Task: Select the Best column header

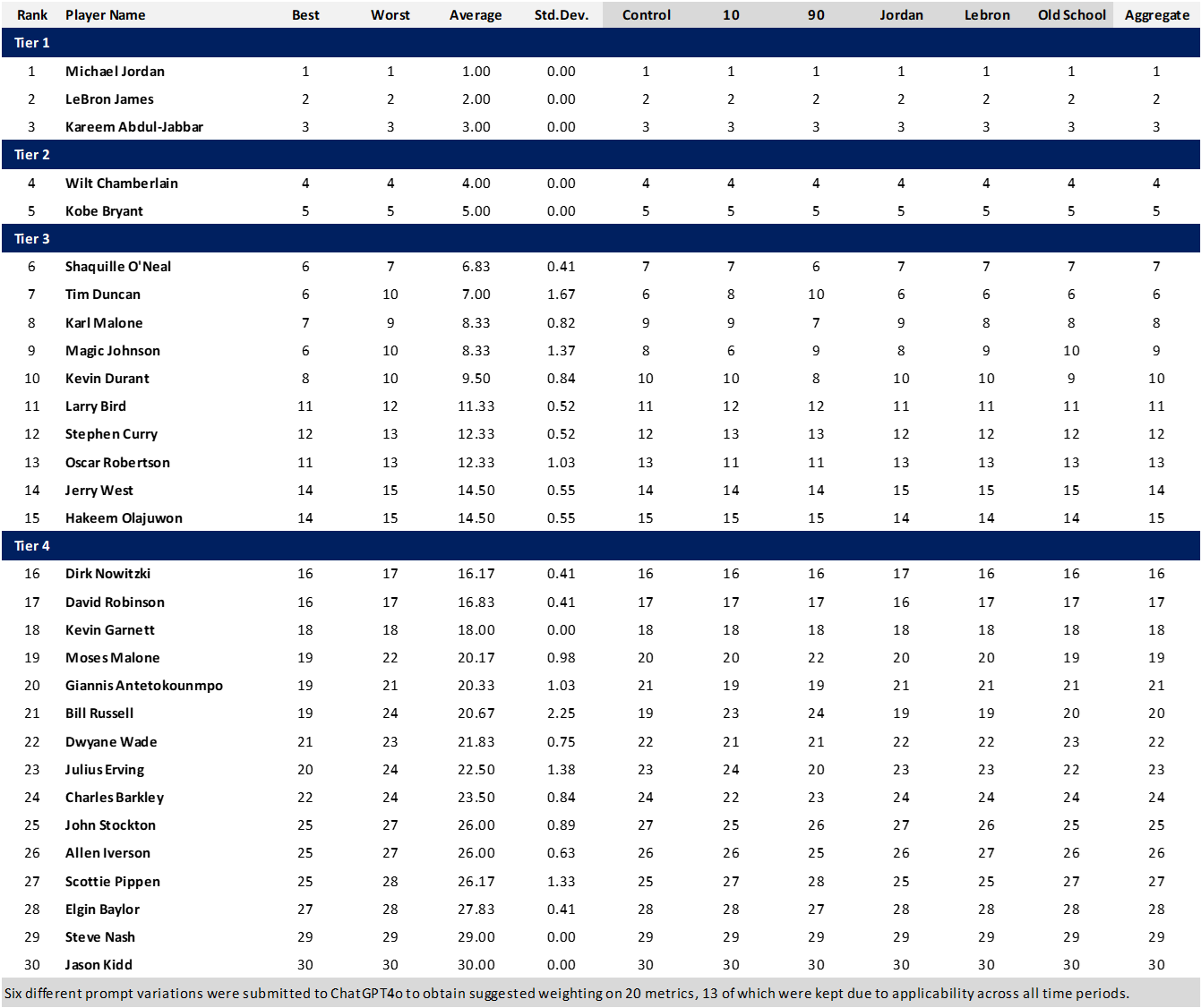Action: [305, 15]
